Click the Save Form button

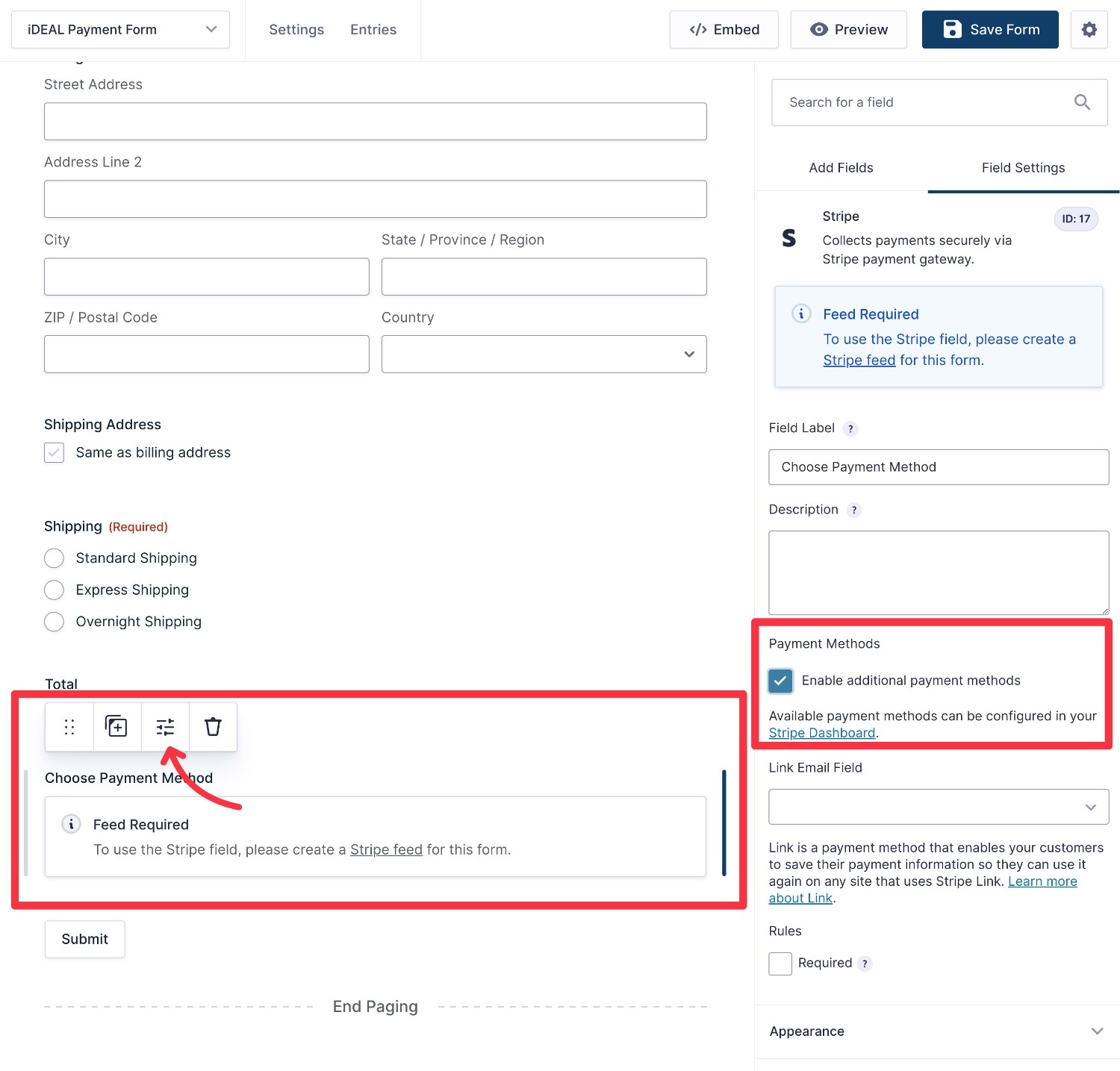(990, 30)
